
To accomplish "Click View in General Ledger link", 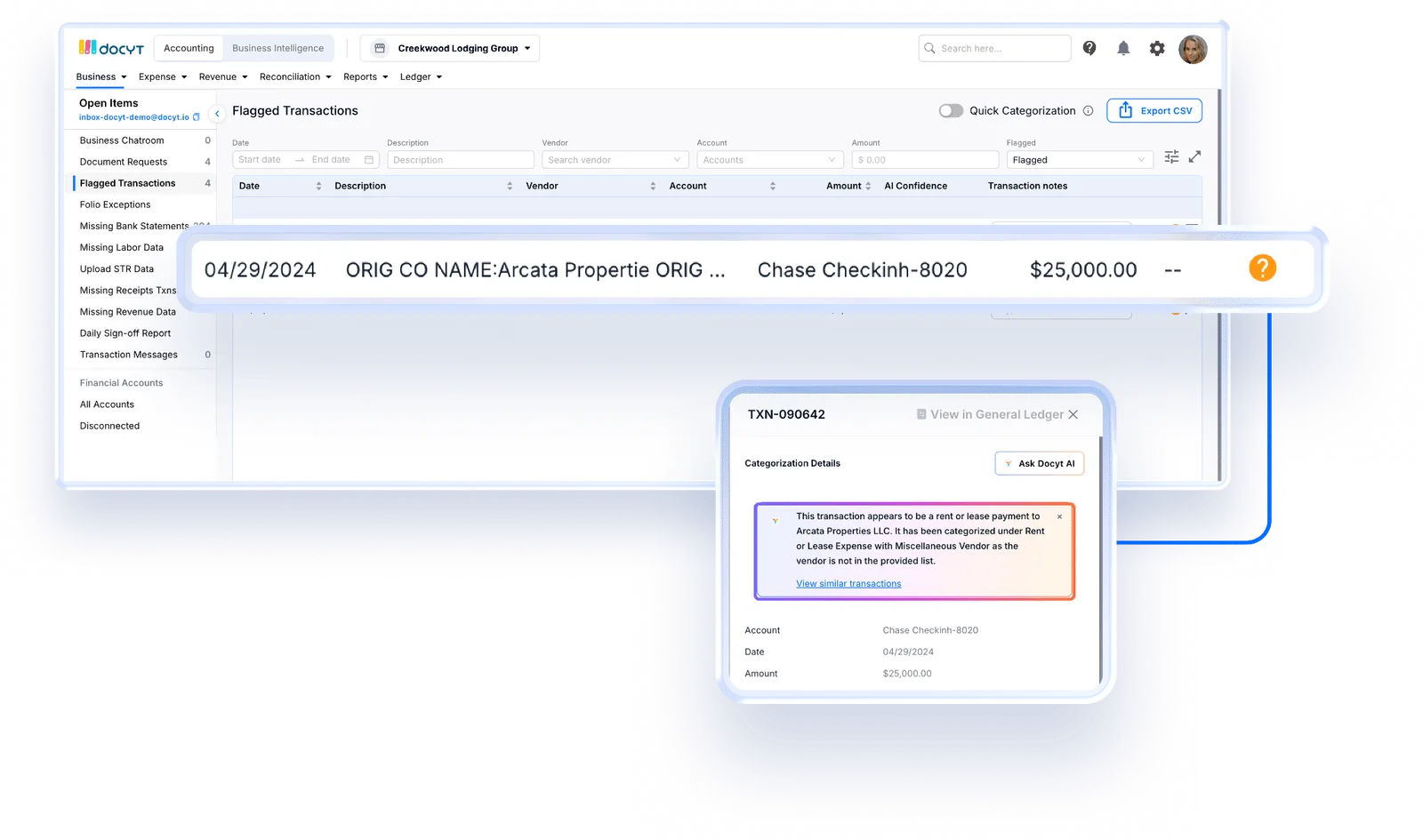I will [990, 414].
